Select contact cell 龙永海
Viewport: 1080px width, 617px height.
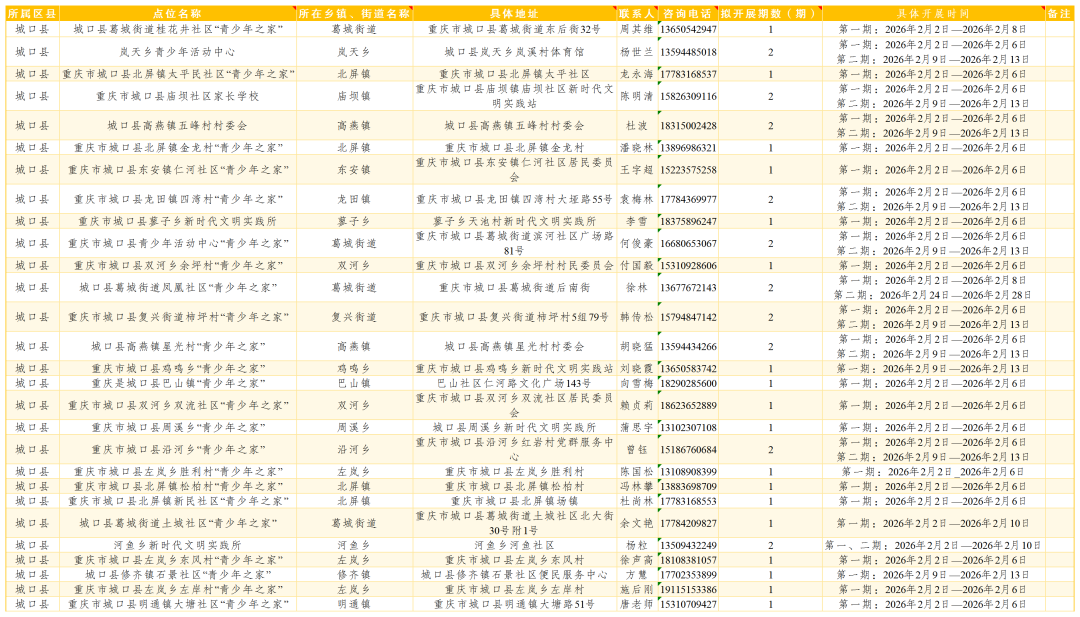(637, 74)
